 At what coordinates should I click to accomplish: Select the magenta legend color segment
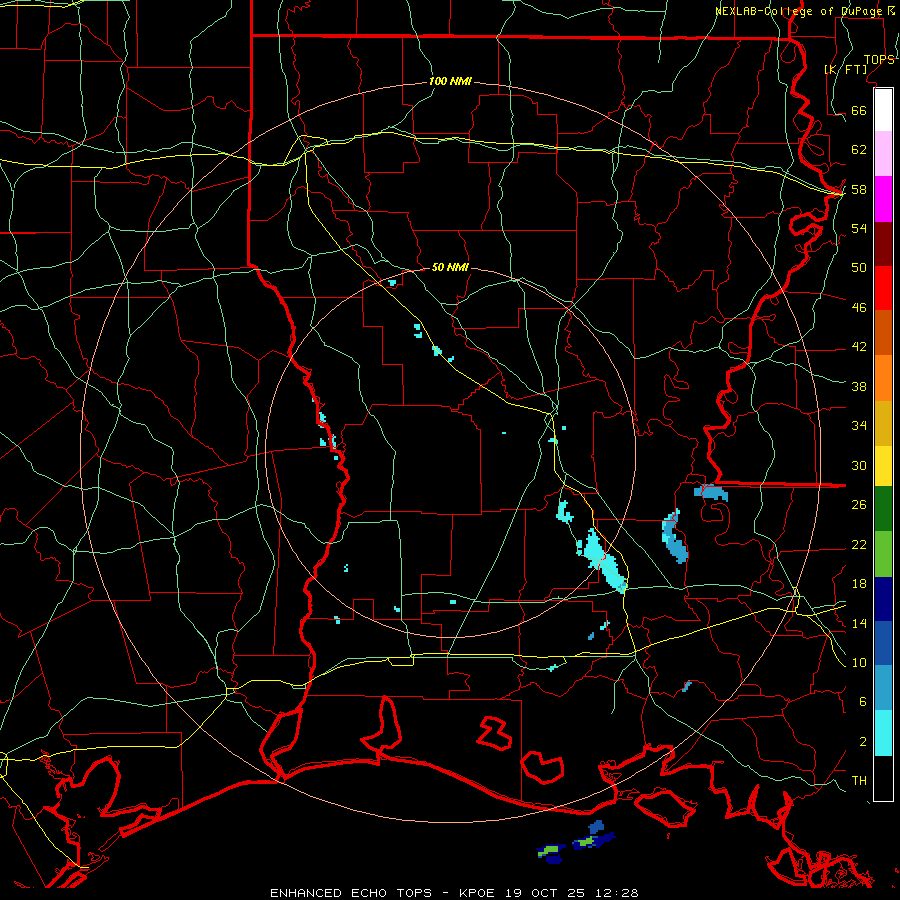point(883,199)
